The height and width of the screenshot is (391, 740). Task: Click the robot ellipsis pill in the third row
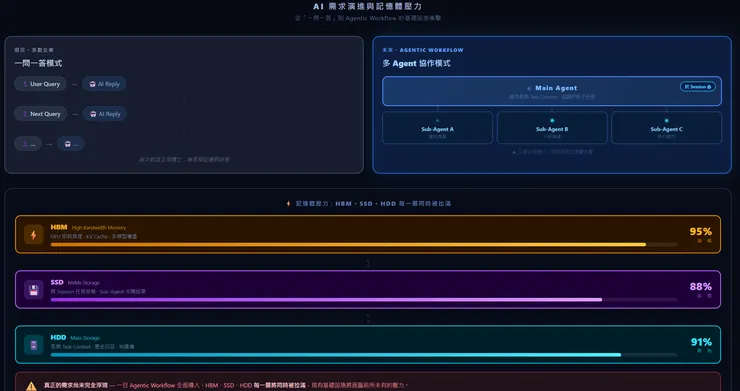(71, 144)
